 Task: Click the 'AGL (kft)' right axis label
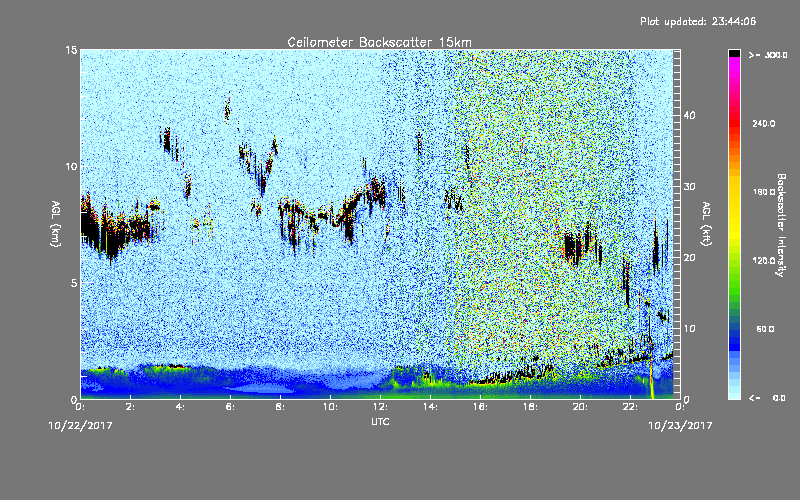click(x=706, y=224)
